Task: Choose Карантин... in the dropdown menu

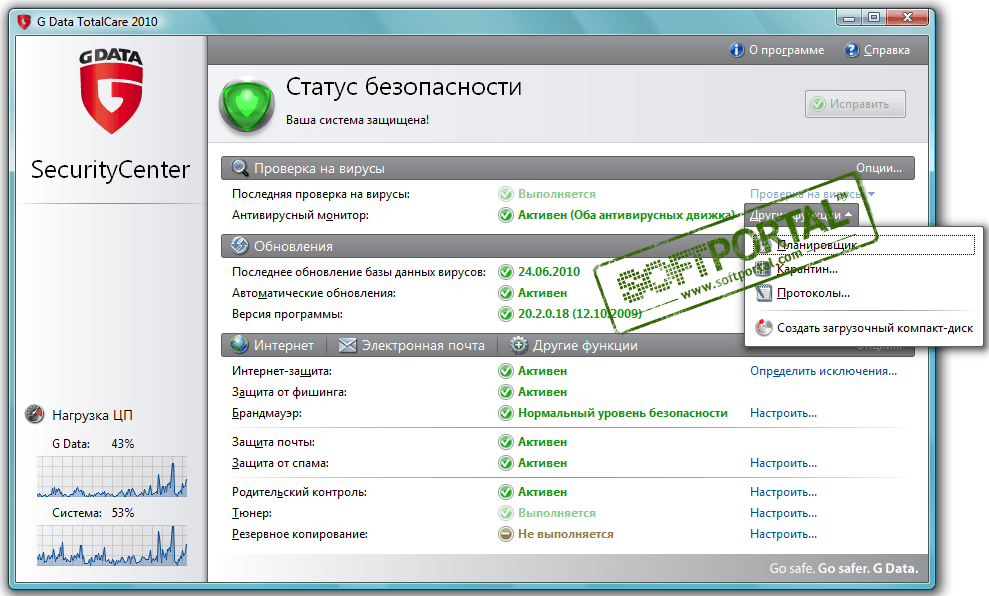Action: [x=862, y=269]
